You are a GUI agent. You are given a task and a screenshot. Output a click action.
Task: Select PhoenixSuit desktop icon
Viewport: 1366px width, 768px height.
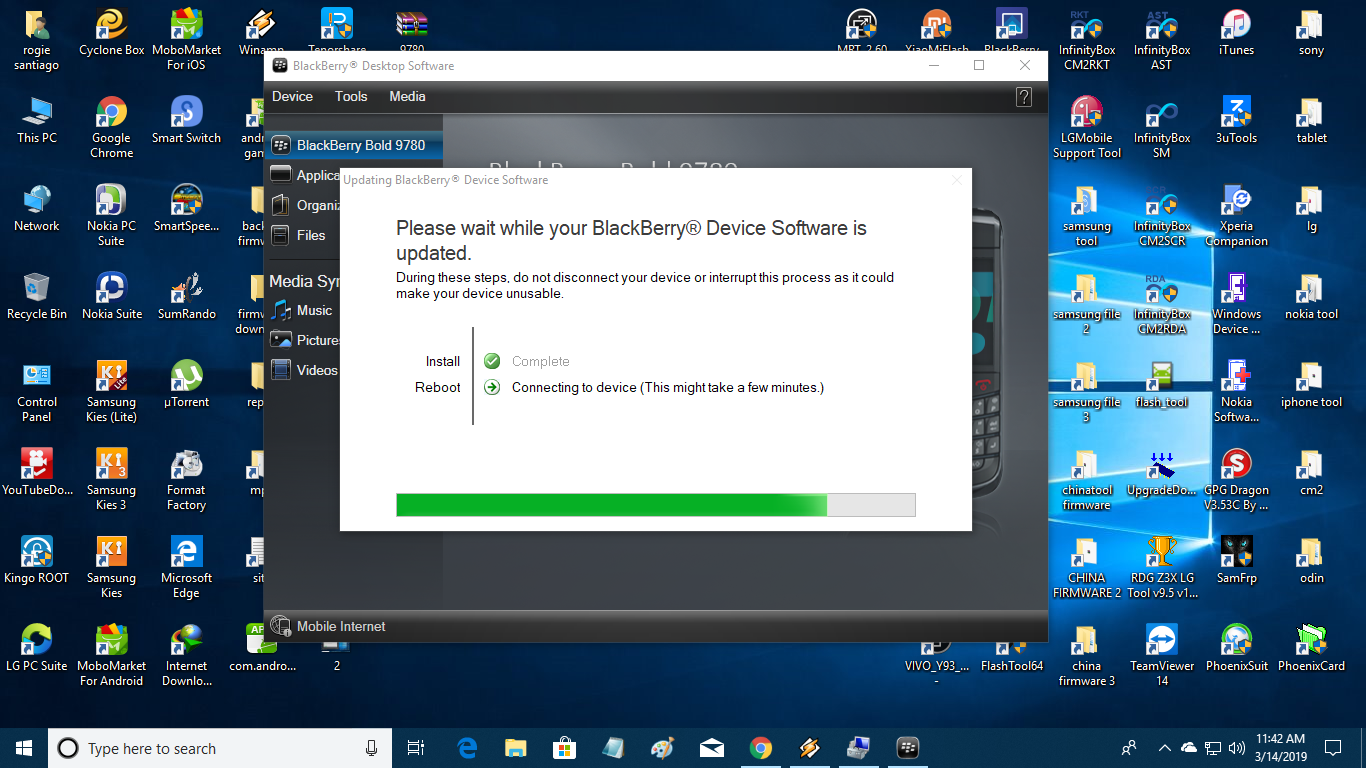1236,649
